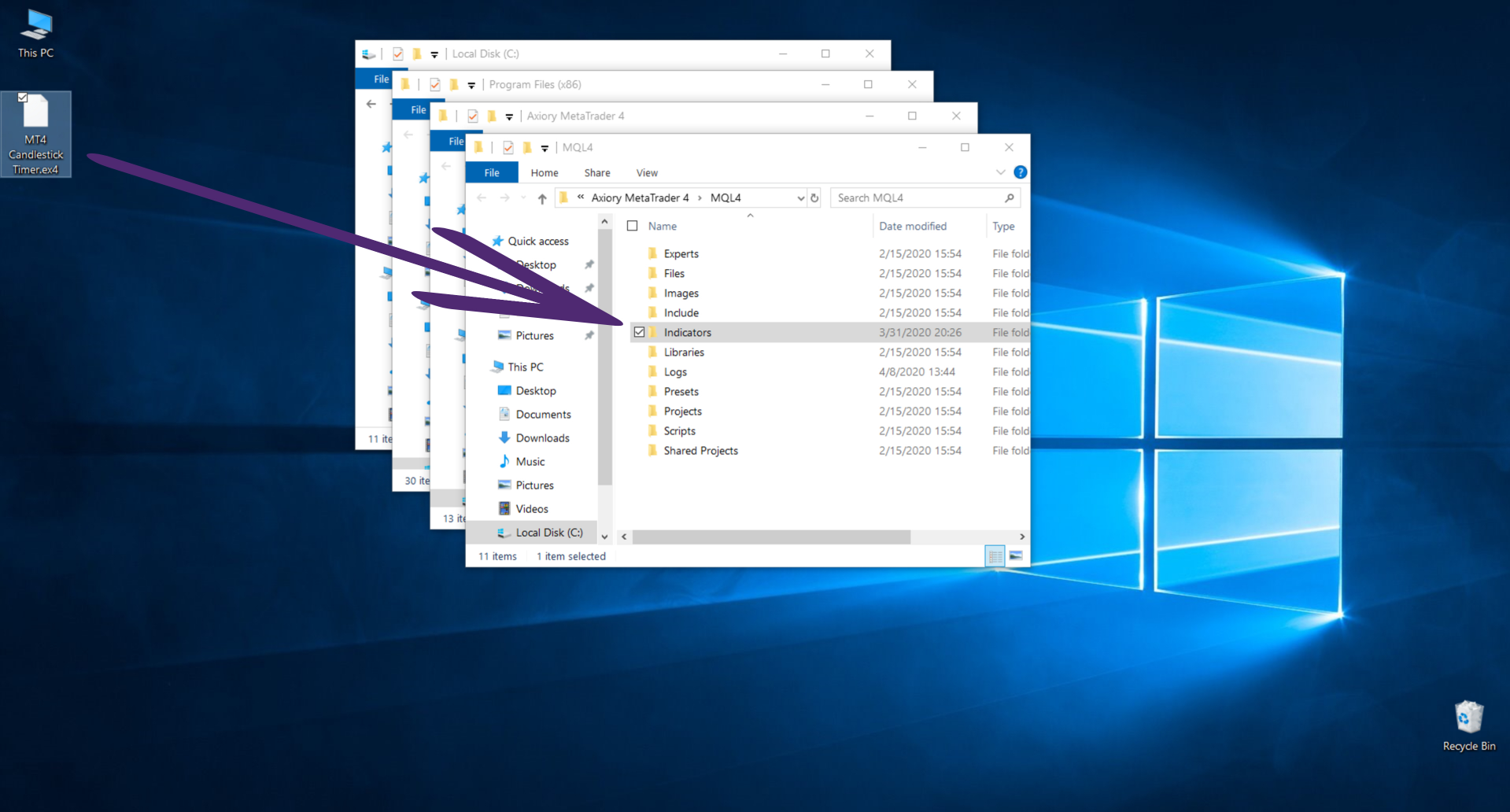Click MQL4 breadcrumb segment in address bar

(x=725, y=198)
